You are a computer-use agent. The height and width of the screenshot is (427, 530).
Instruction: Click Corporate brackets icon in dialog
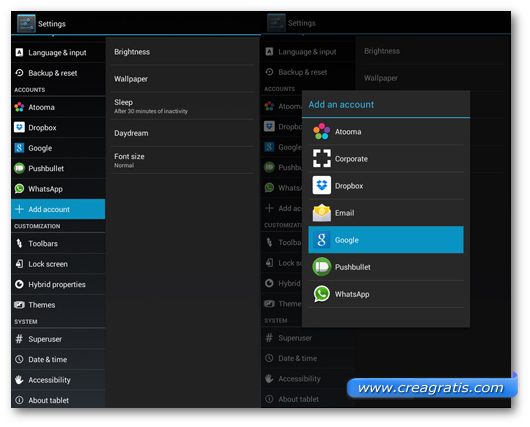pyautogui.click(x=321, y=158)
